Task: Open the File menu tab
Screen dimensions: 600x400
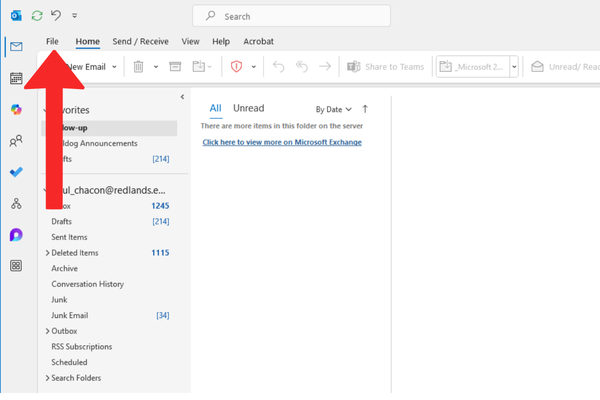Action: [x=52, y=41]
